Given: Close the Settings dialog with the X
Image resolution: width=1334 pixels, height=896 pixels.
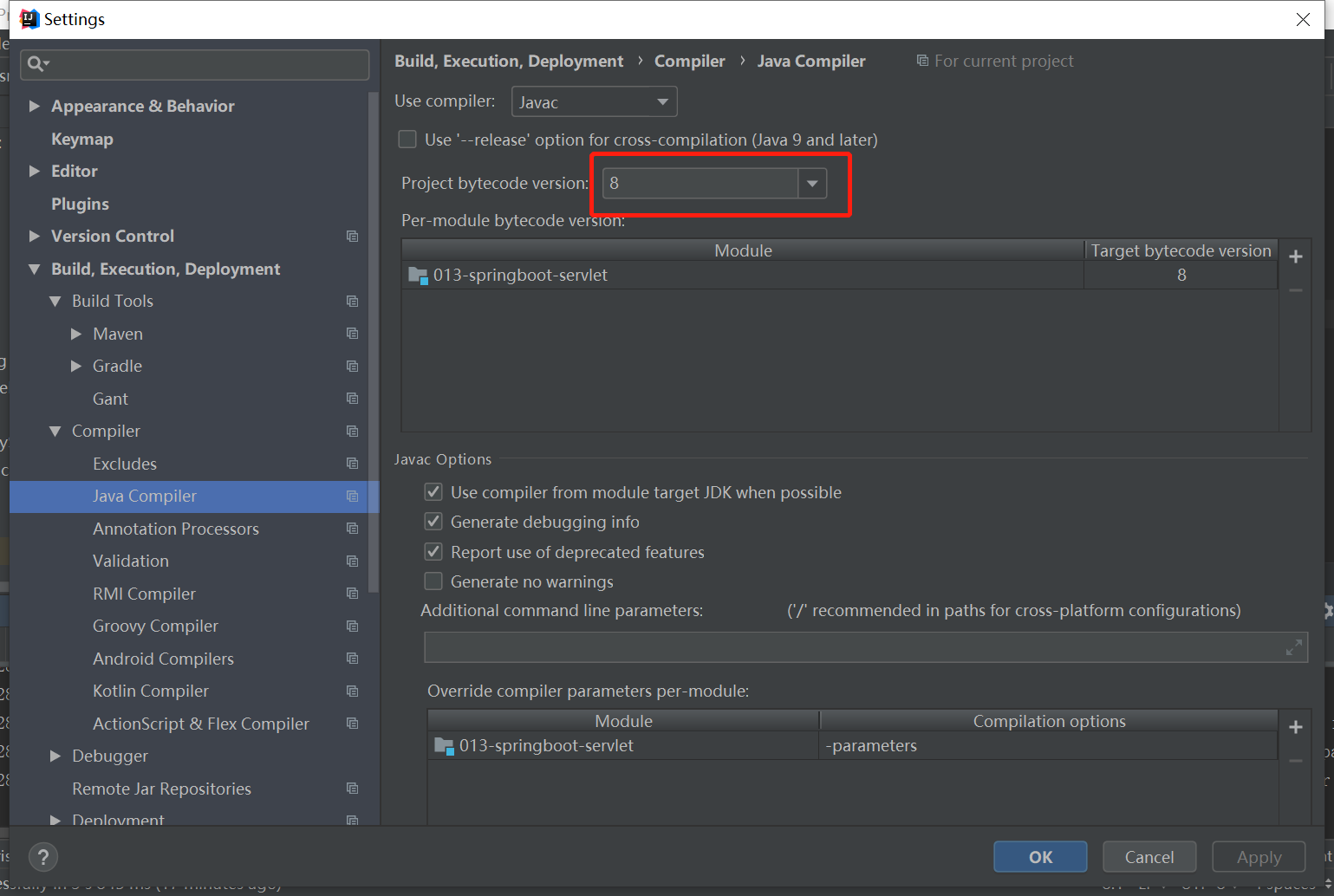Looking at the screenshot, I should click(1303, 19).
